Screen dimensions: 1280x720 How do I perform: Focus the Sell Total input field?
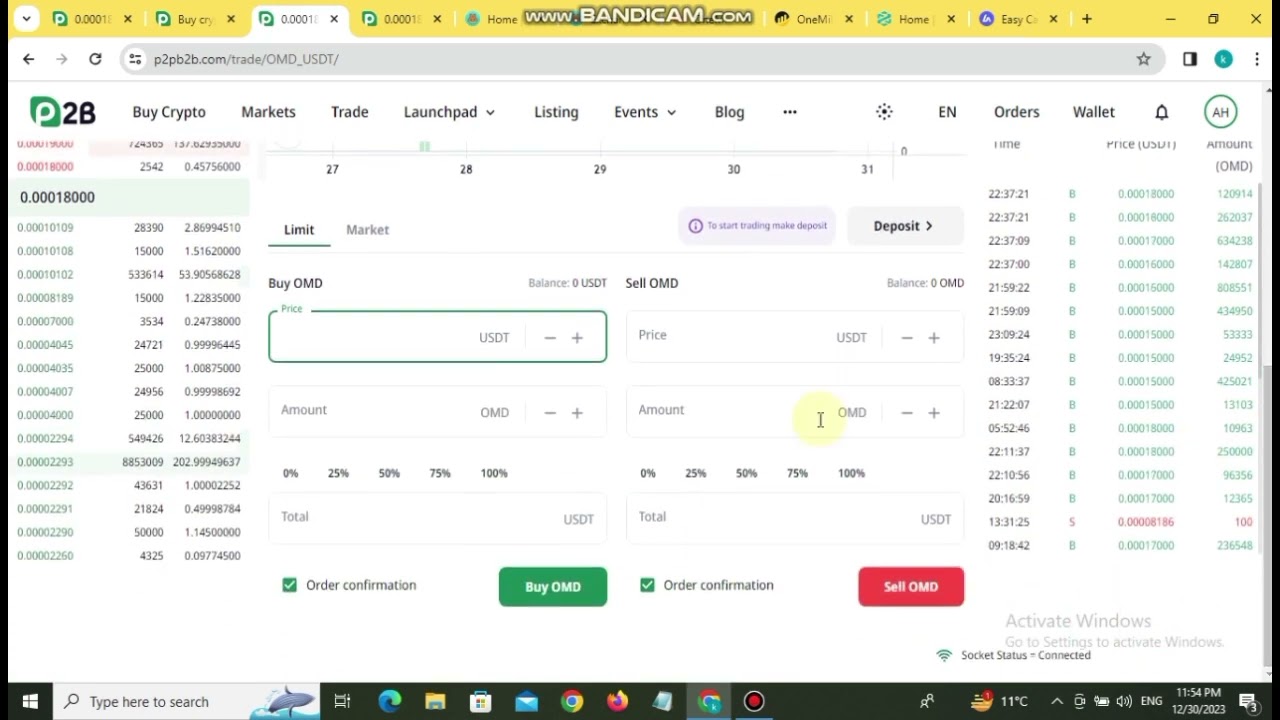(x=795, y=518)
